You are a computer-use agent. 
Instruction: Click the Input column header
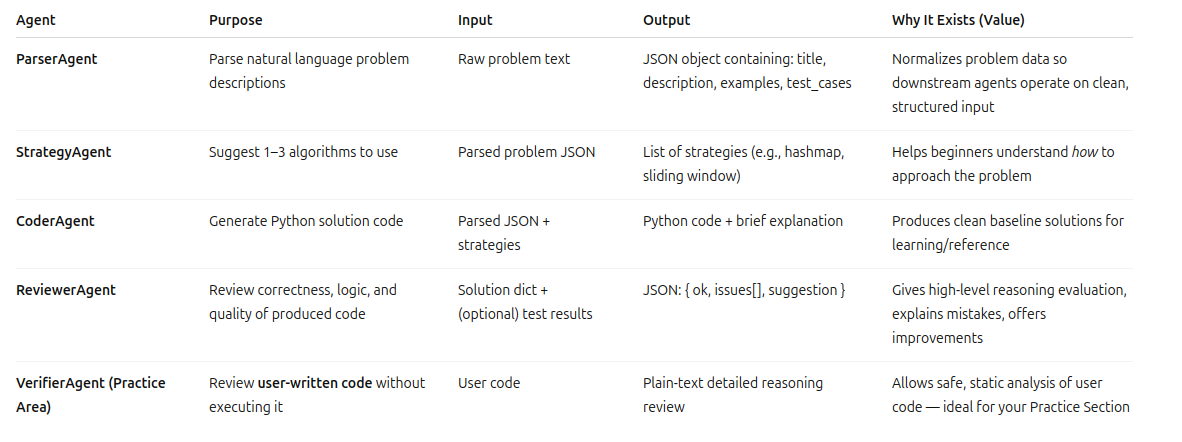(475, 20)
